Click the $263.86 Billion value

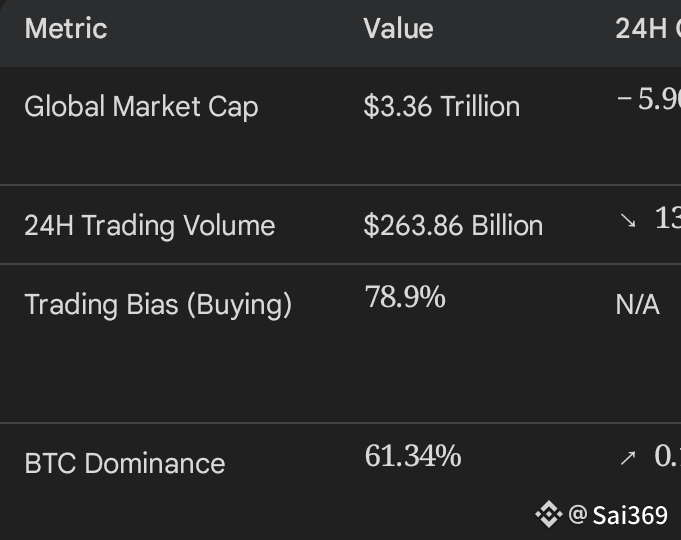(x=453, y=225)
